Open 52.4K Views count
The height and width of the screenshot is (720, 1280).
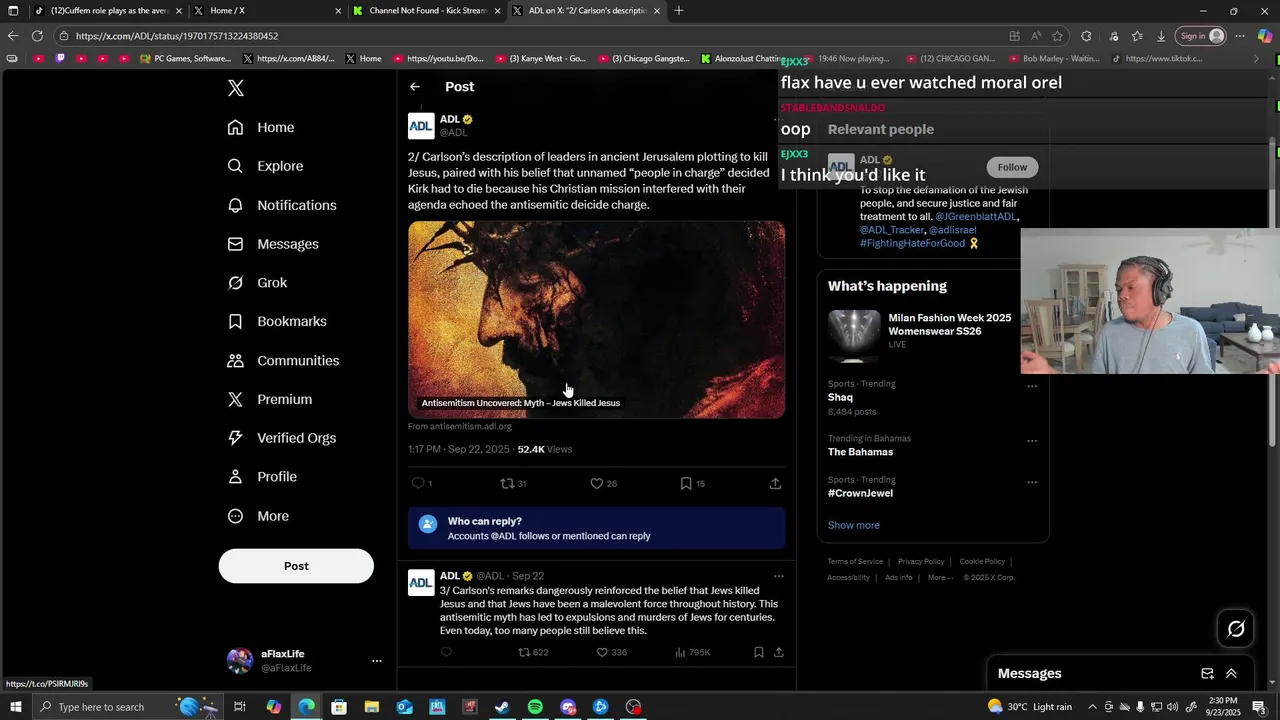tap(545, 450)
